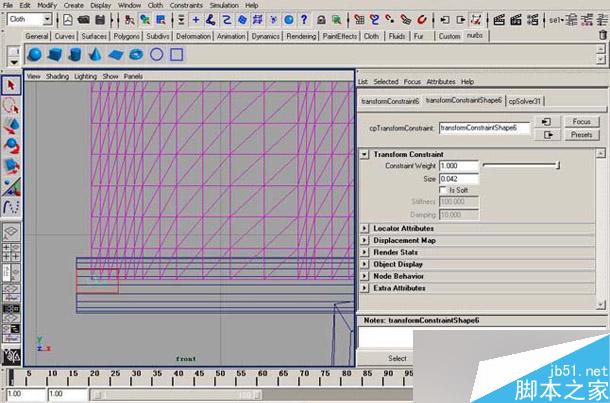This screenshot has height=403, width=610.
Task: Click the playback range slider bar
Action: (x=176, y=395)
